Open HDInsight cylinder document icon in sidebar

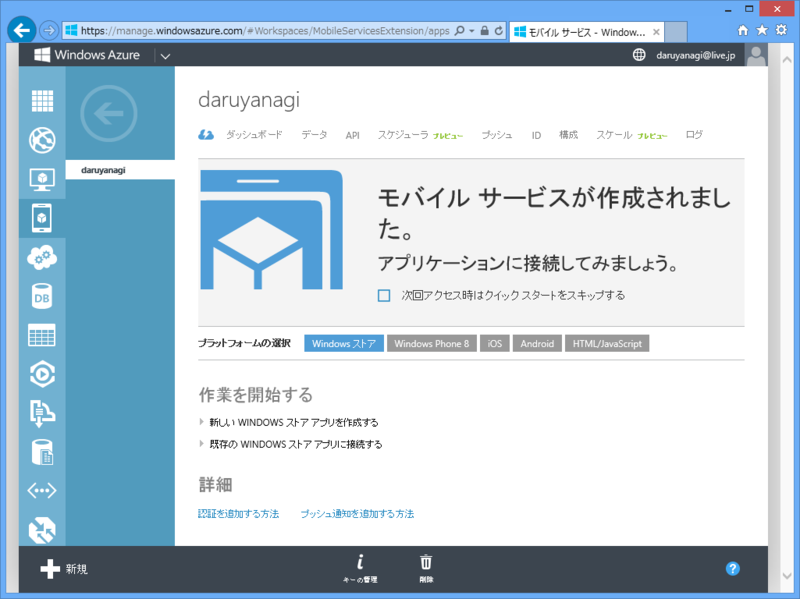tap(42, 452)
